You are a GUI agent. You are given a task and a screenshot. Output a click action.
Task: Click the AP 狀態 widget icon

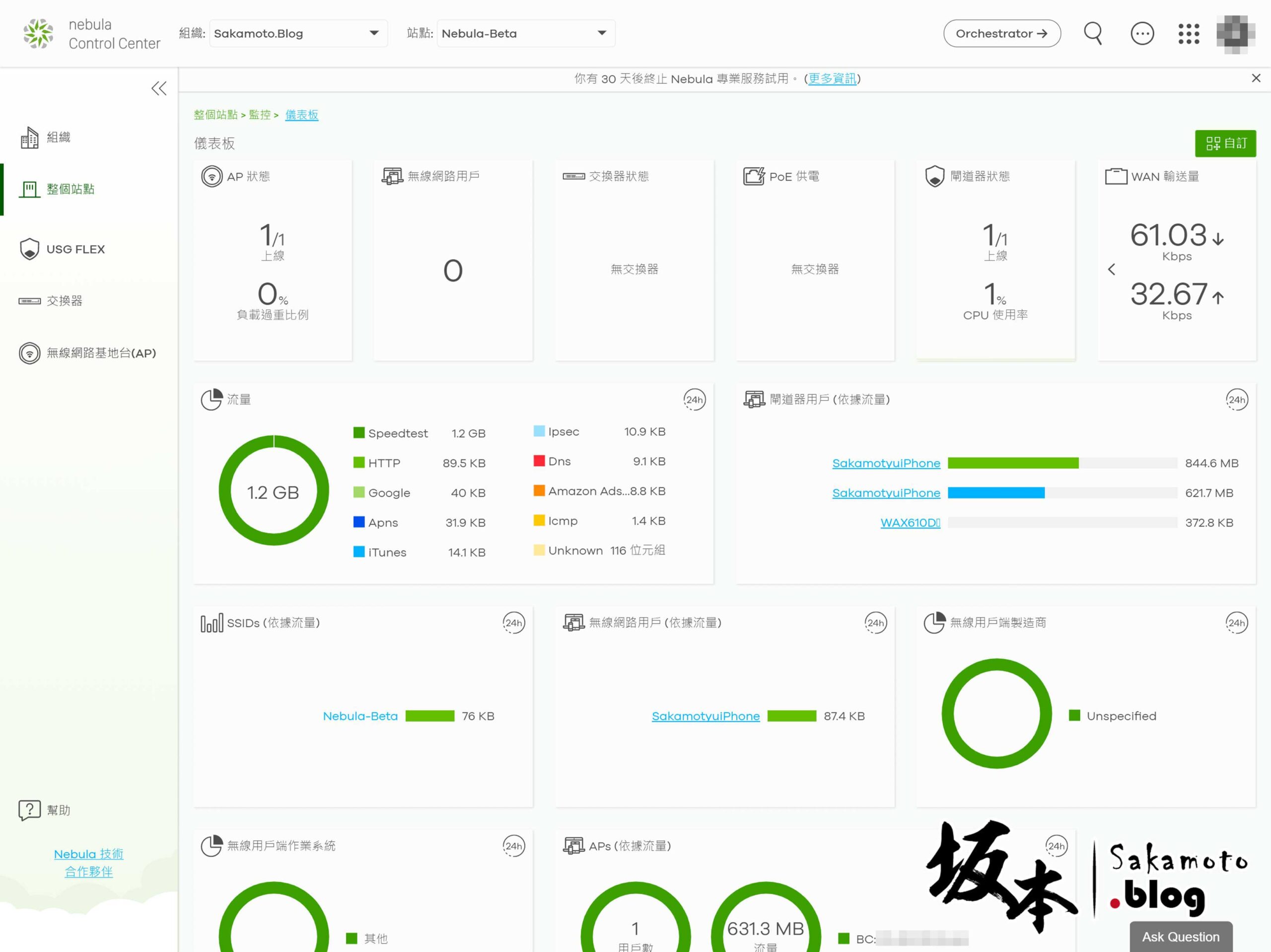point(212,176)
